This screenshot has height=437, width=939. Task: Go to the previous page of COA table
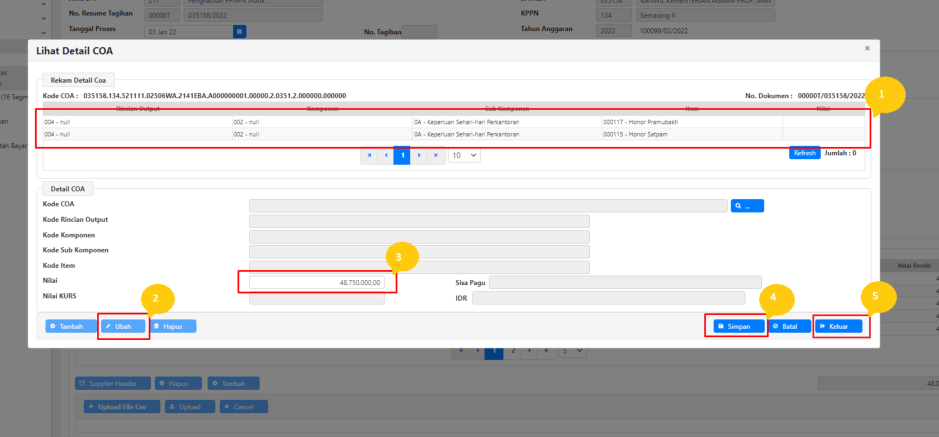pos(386,155)
